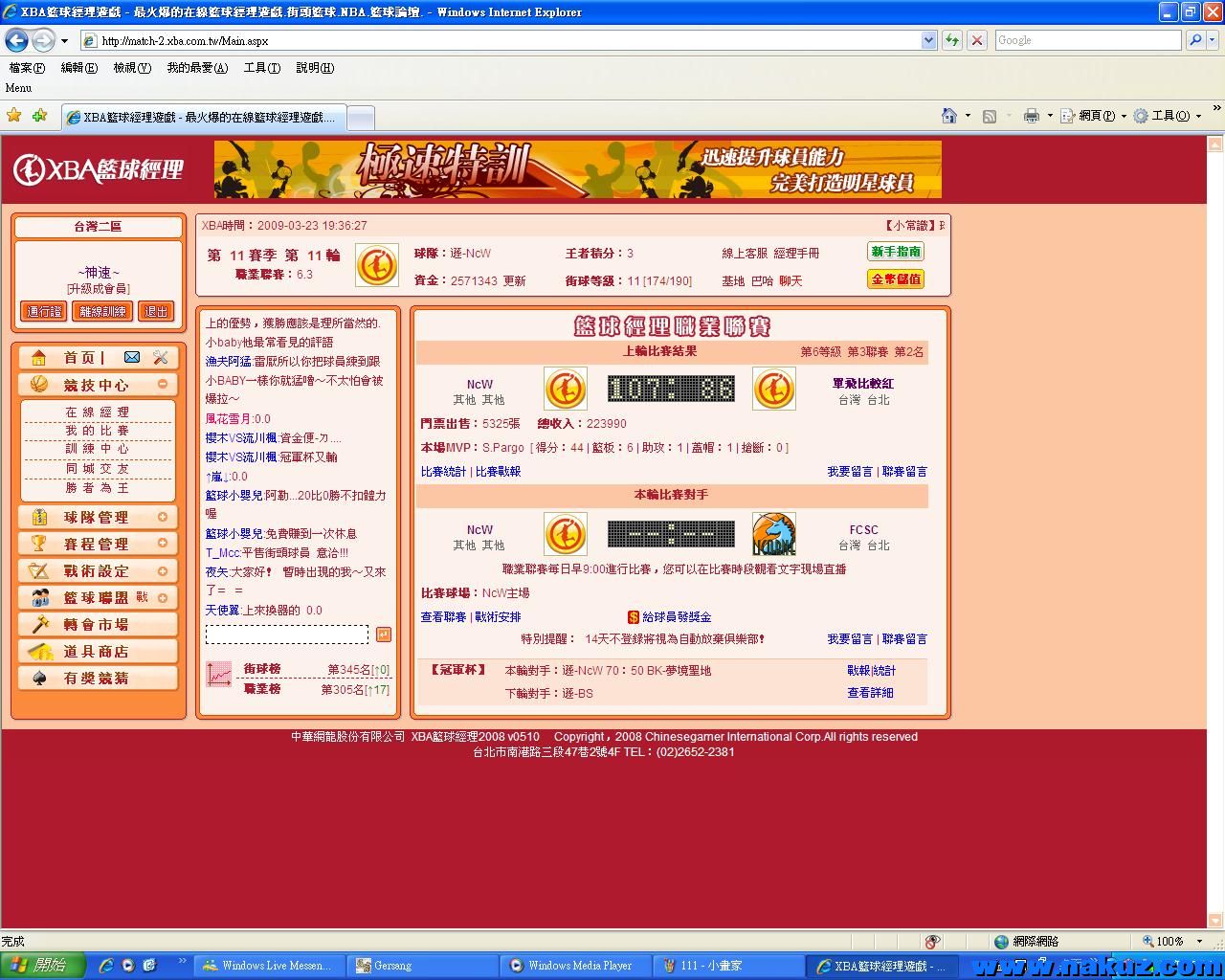Open the address bar URL dropdown
Screen dimensions: 1225x980
pos(928,40)
